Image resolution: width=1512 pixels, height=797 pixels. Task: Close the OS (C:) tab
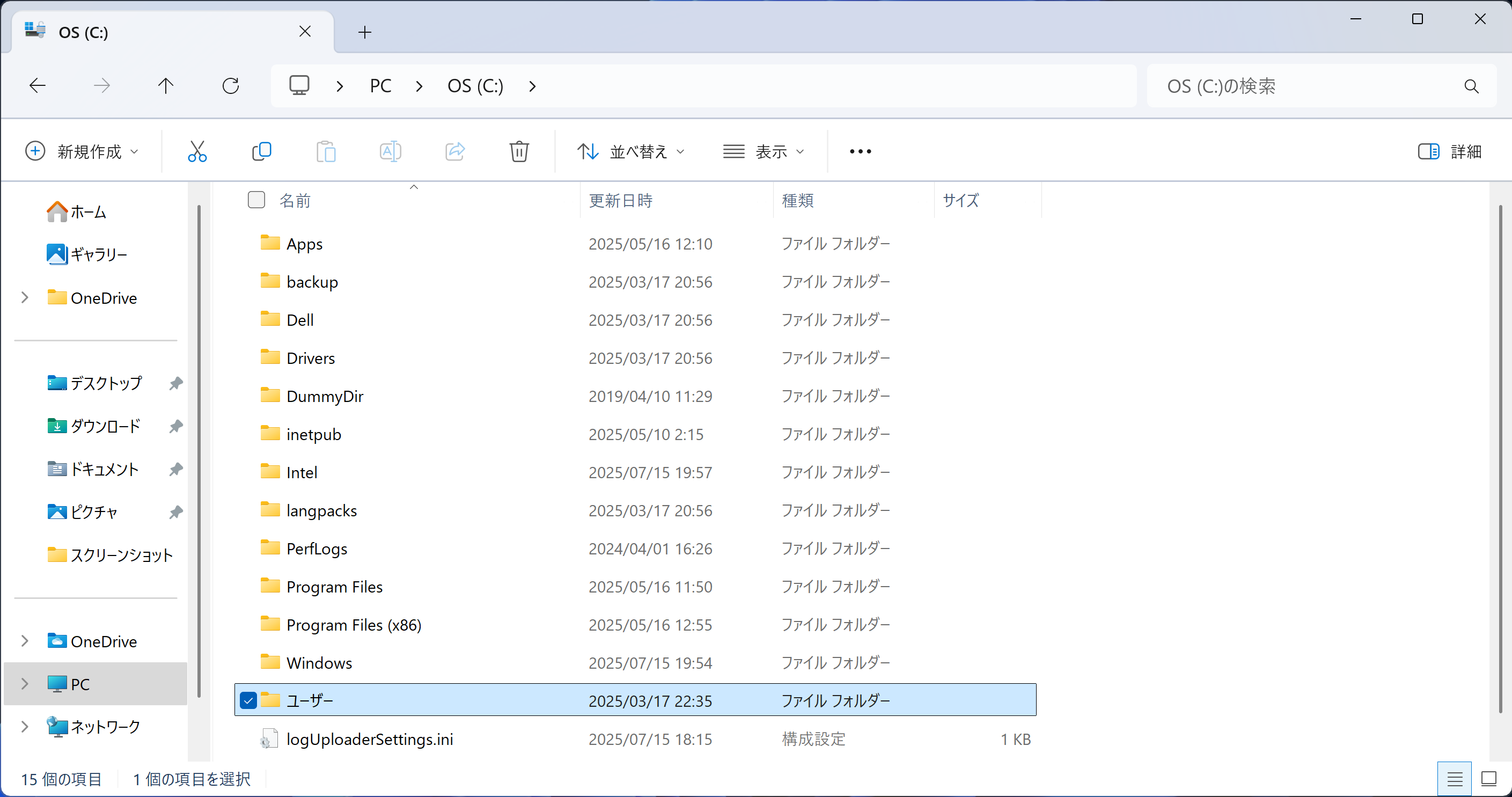[x=305, y=31]
